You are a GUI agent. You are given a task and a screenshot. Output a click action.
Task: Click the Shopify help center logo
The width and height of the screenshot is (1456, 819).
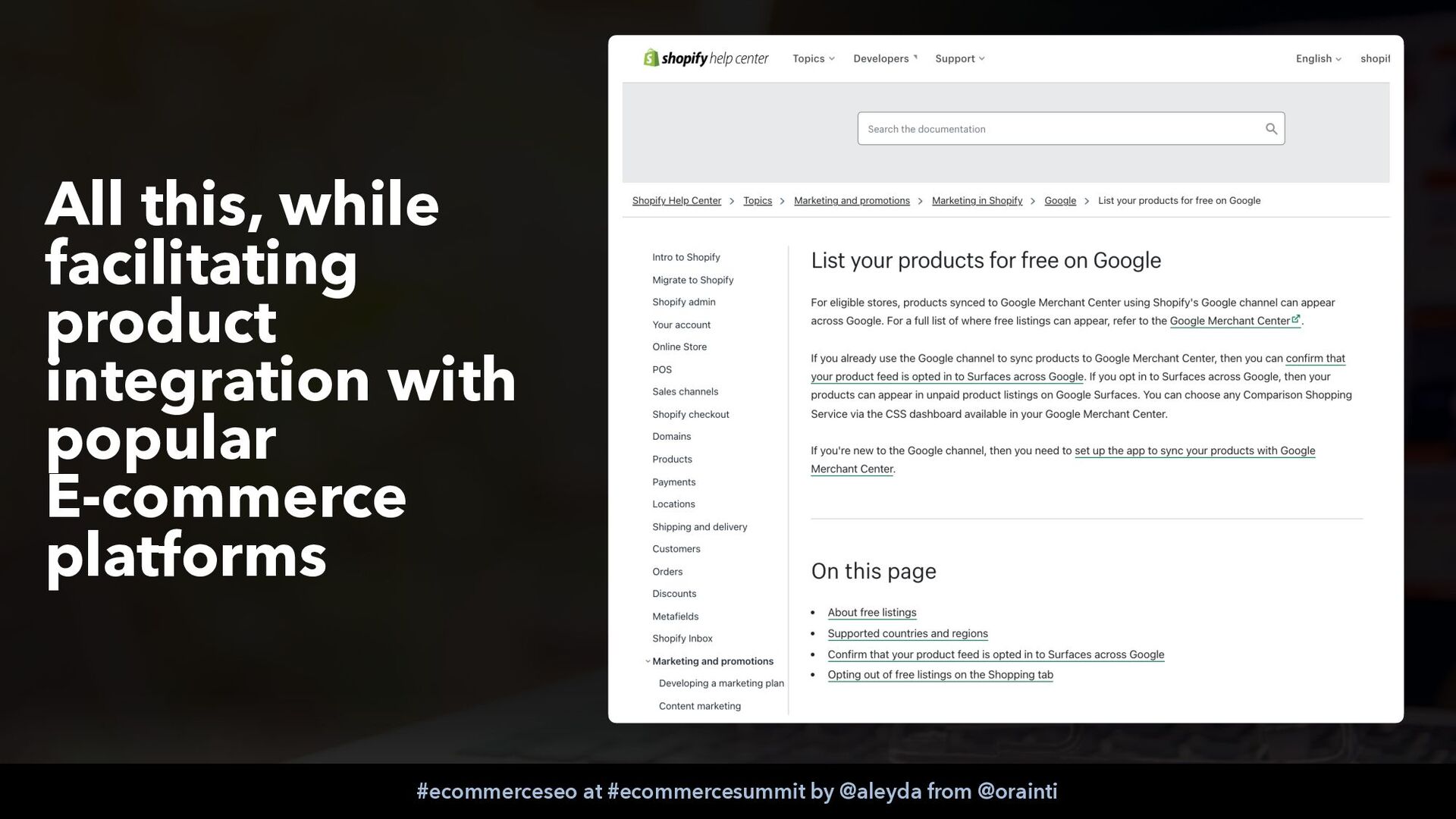point(705,58)
